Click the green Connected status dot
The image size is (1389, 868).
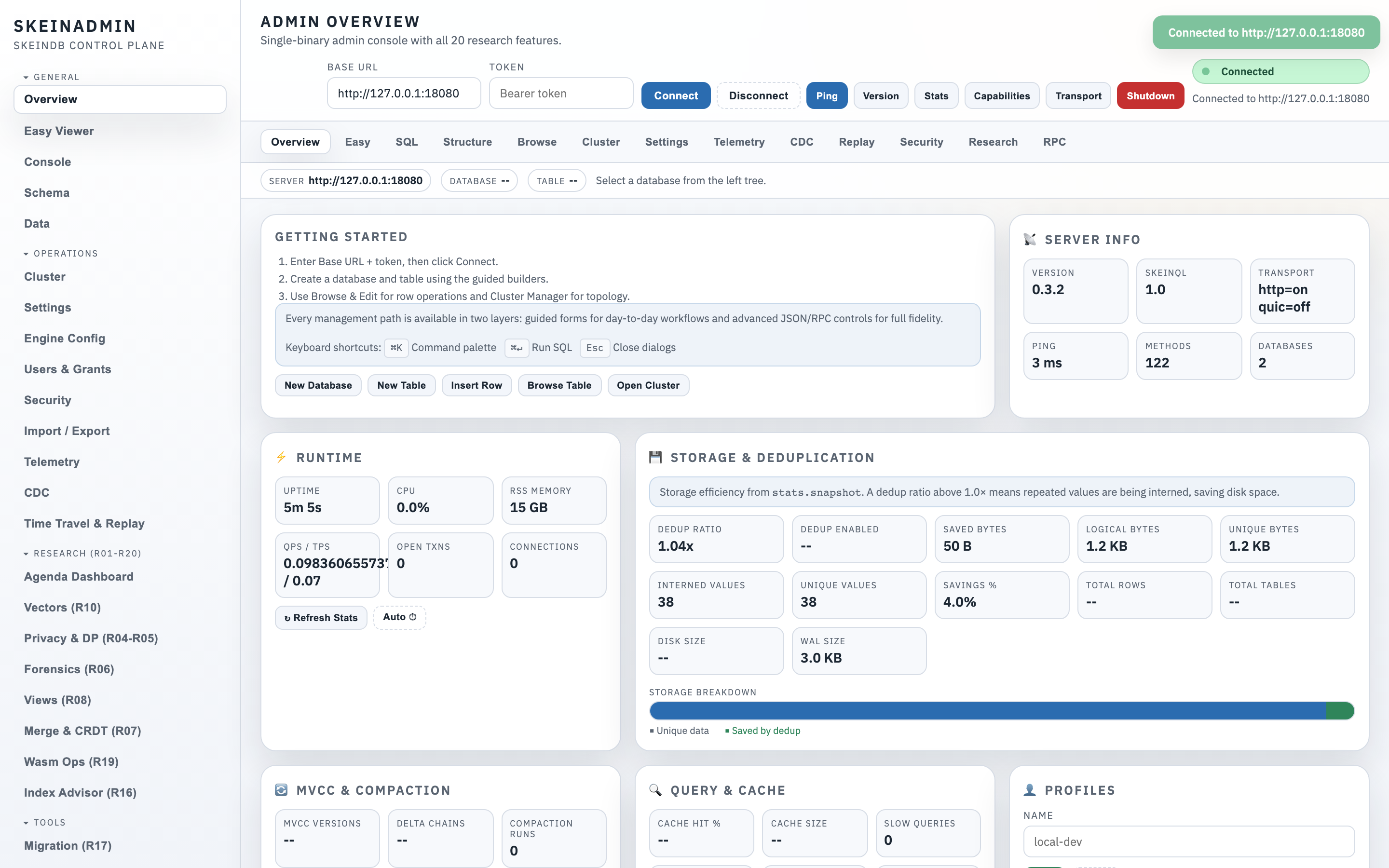coord(1206,71)
